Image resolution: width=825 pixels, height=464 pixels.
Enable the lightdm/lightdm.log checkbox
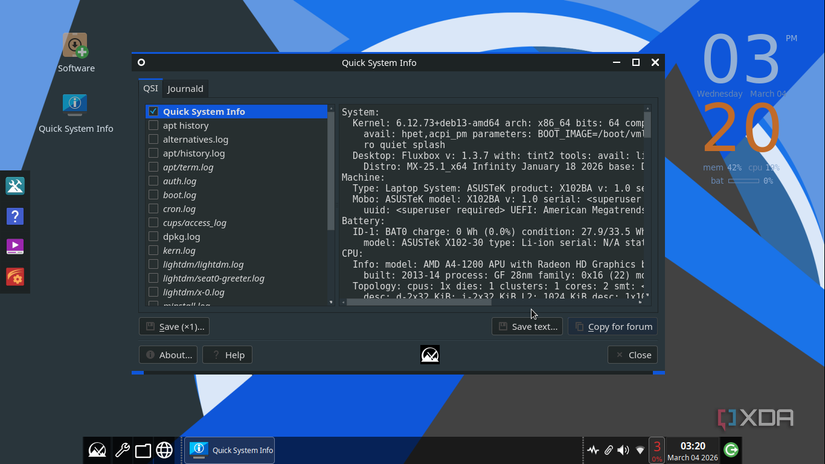[x=153, y=264]
